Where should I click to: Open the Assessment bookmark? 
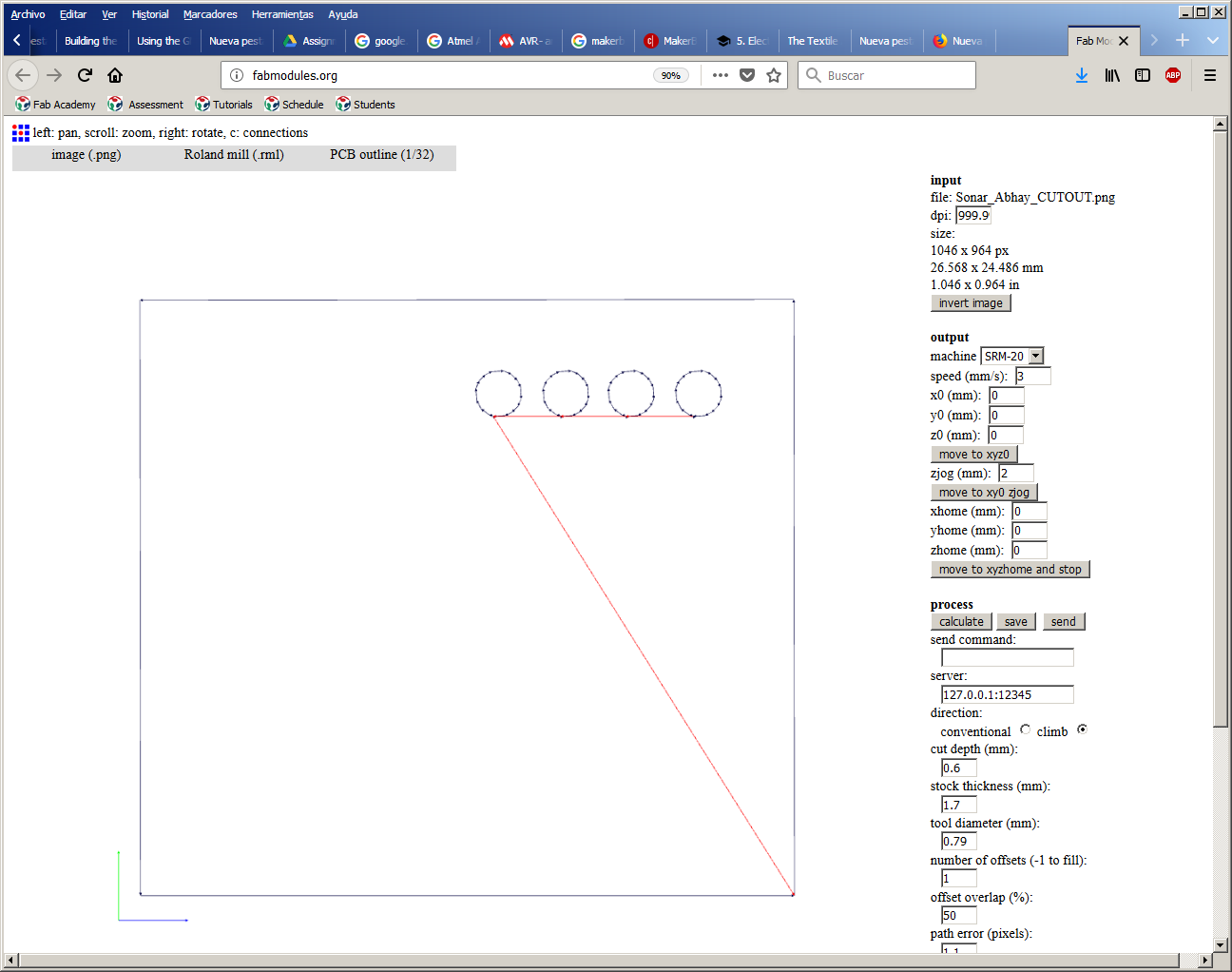coord(145,105)
